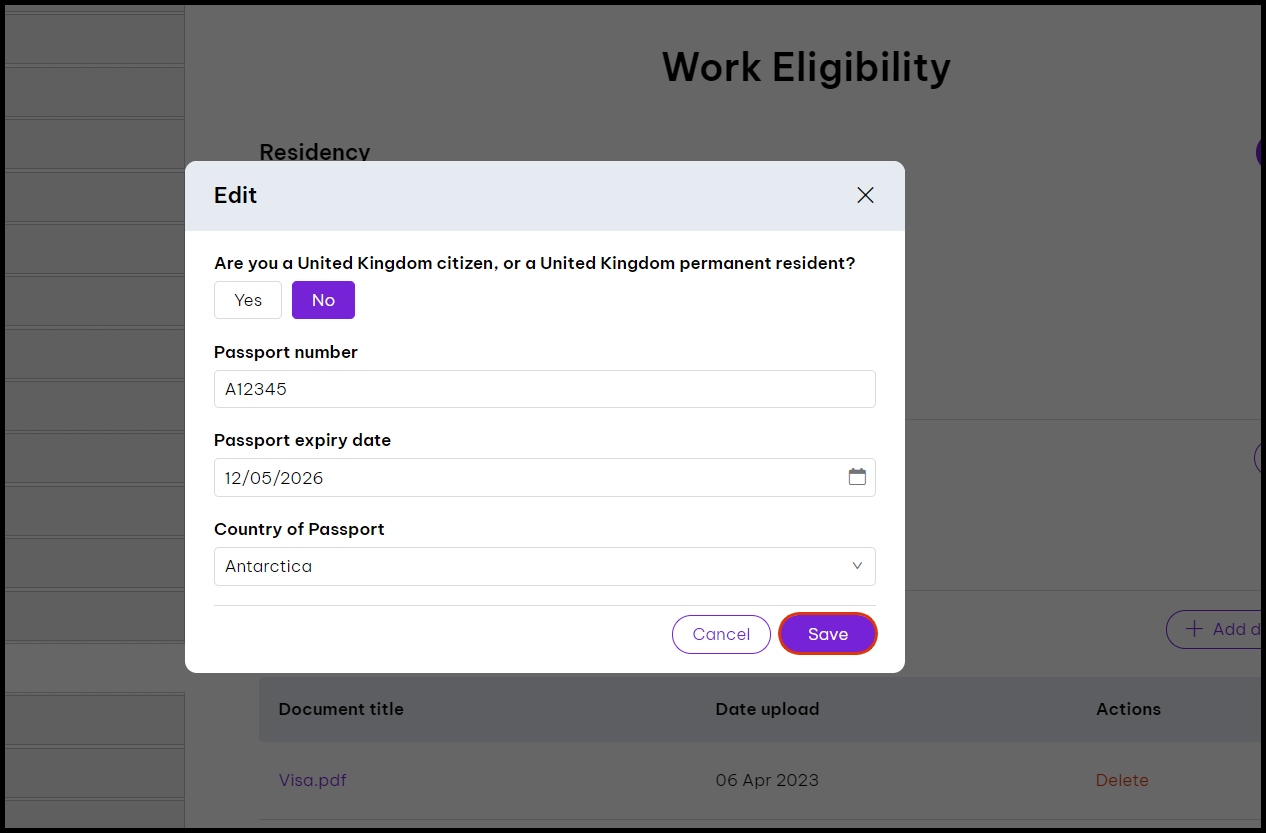Viewport: 1266px width, 833px height.
Task: Click the Document title column header
Action: (341, 709)
